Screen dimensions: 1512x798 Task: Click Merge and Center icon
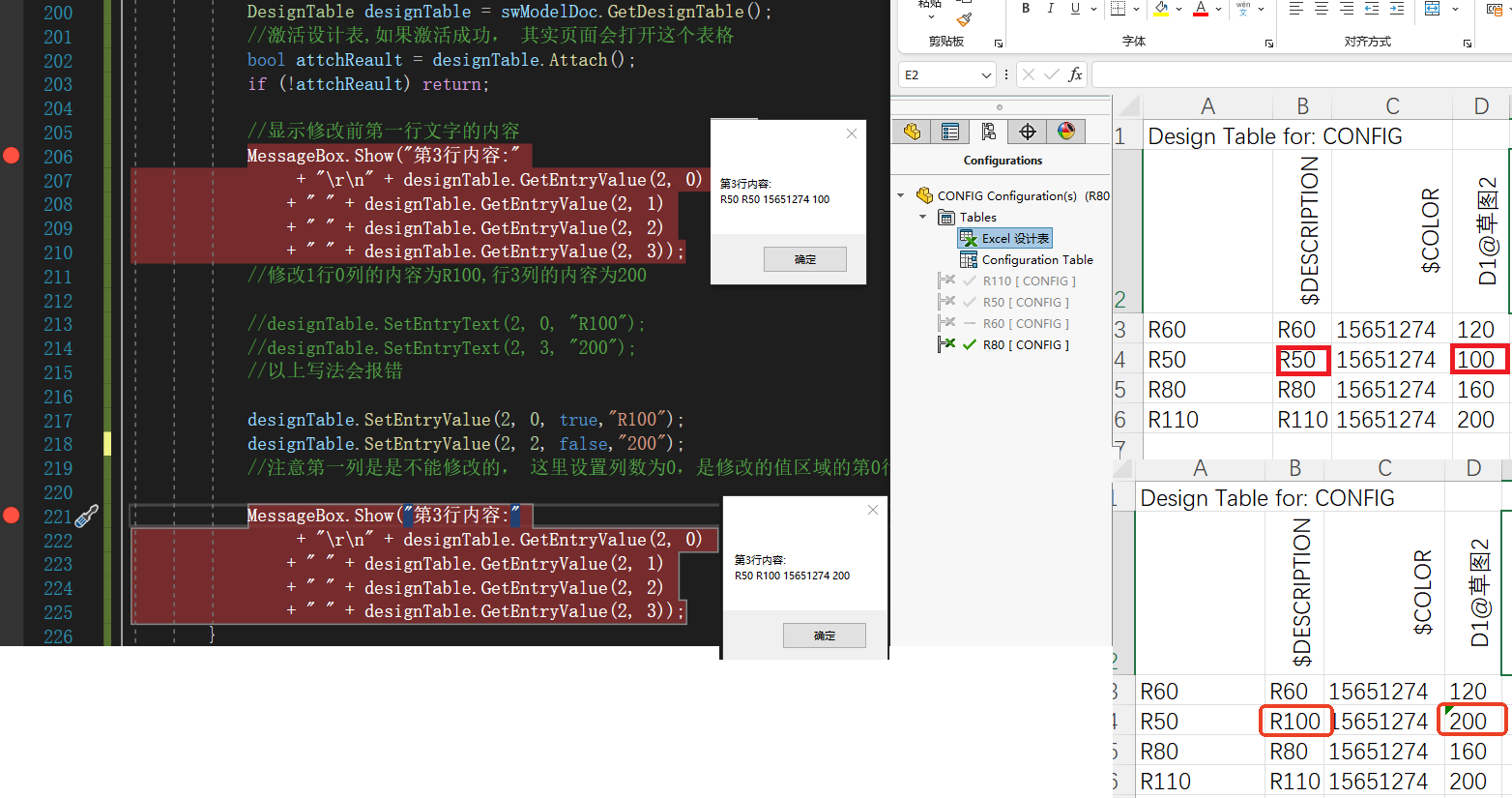[1433, 8]
